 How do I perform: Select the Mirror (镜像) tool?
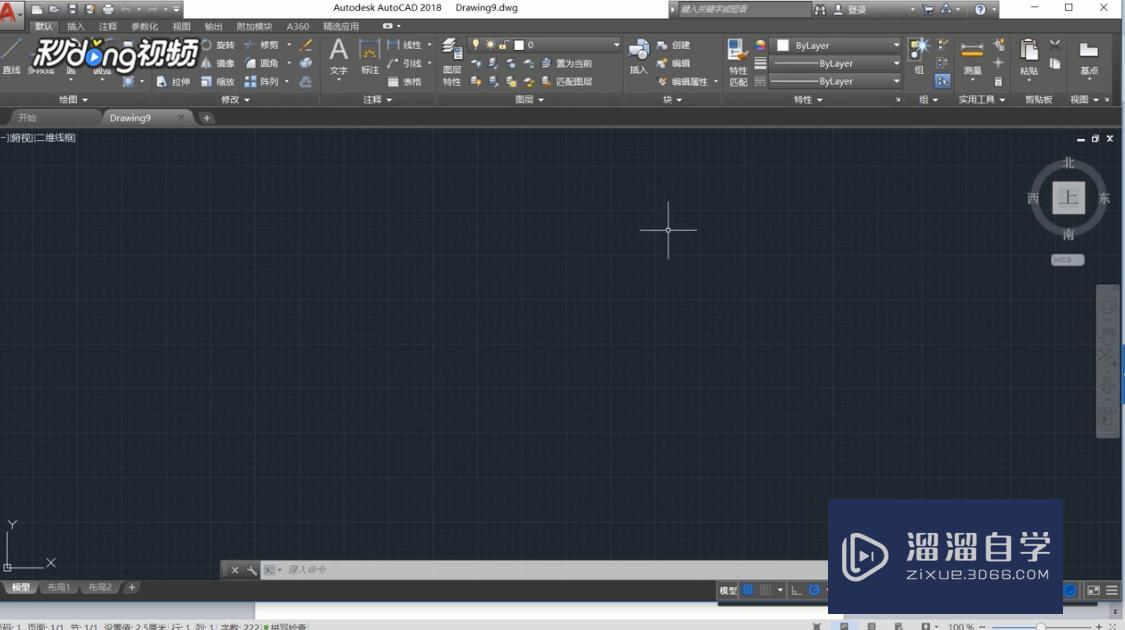pos(217,63)
